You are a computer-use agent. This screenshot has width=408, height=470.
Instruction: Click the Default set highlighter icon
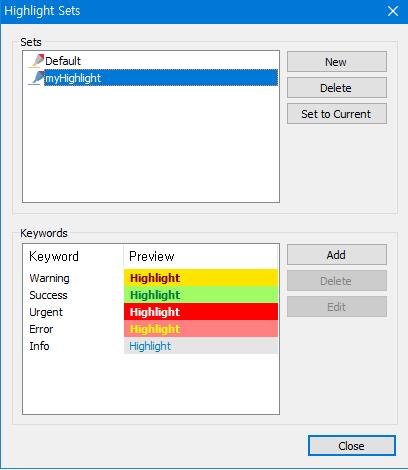(x=36, y=61)
